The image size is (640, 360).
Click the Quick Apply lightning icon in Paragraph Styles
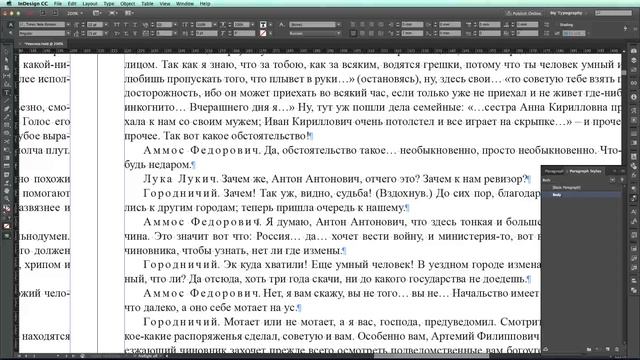622,180
